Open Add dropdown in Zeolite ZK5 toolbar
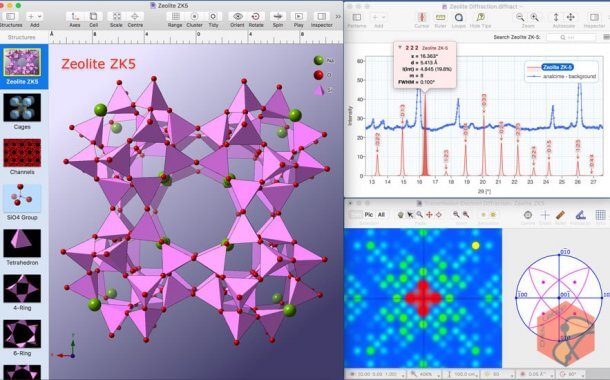This screenshot has width=610, height=380. (x=35, y=16)
